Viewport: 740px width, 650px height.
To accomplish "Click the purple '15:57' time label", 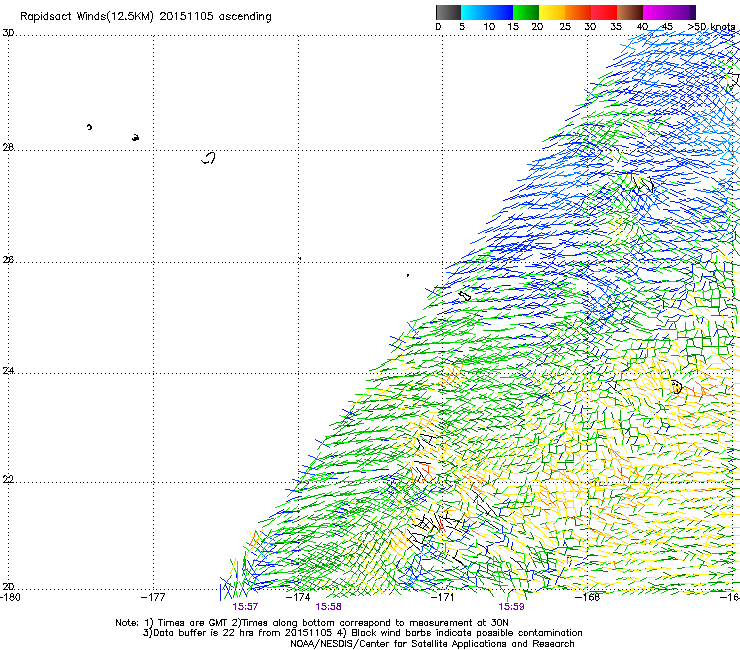I will [x=245, y=607].
